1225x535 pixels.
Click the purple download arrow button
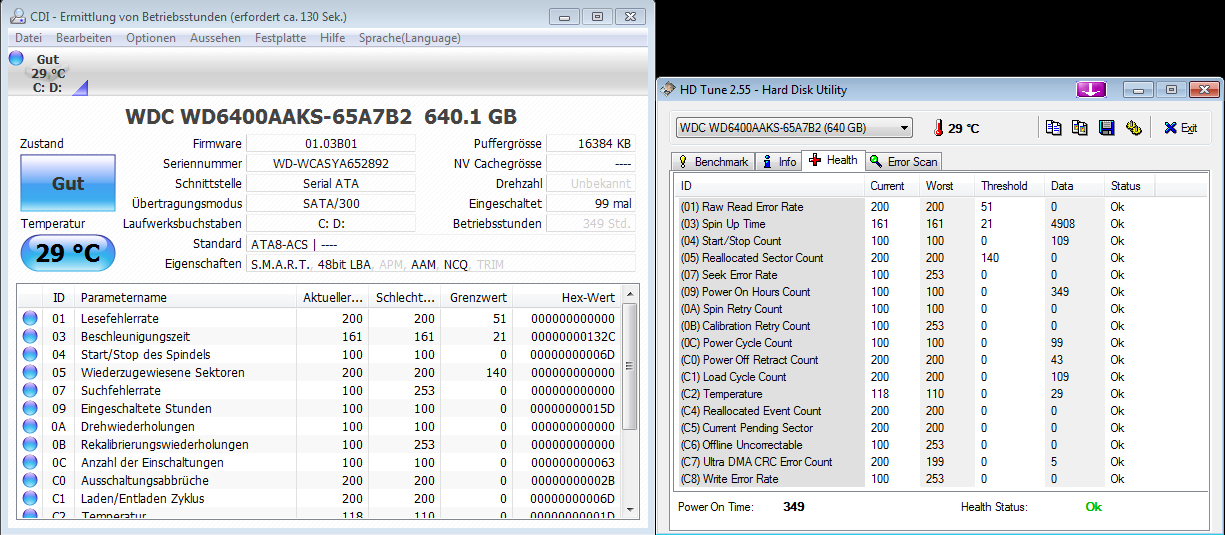tap(1090, 89)
